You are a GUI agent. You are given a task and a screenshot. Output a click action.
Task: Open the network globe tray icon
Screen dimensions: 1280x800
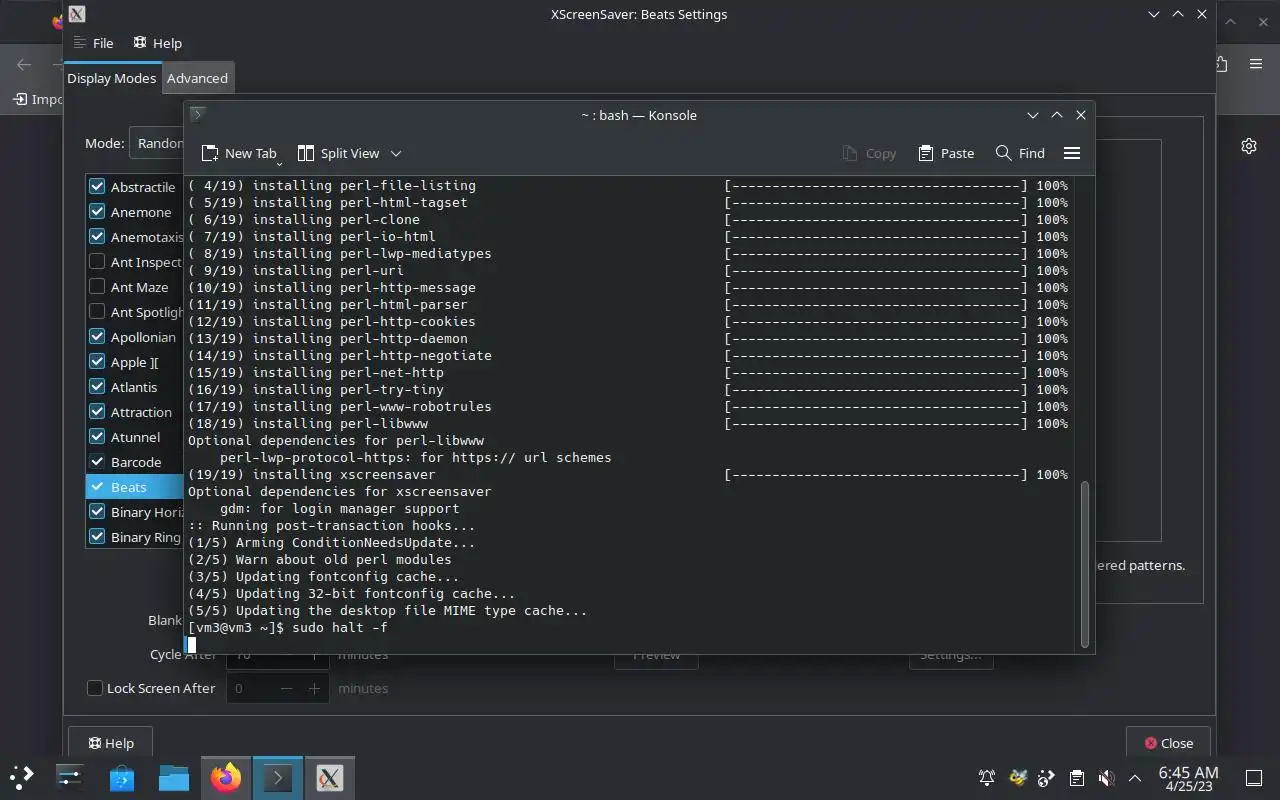click(x=1047, y=777)
